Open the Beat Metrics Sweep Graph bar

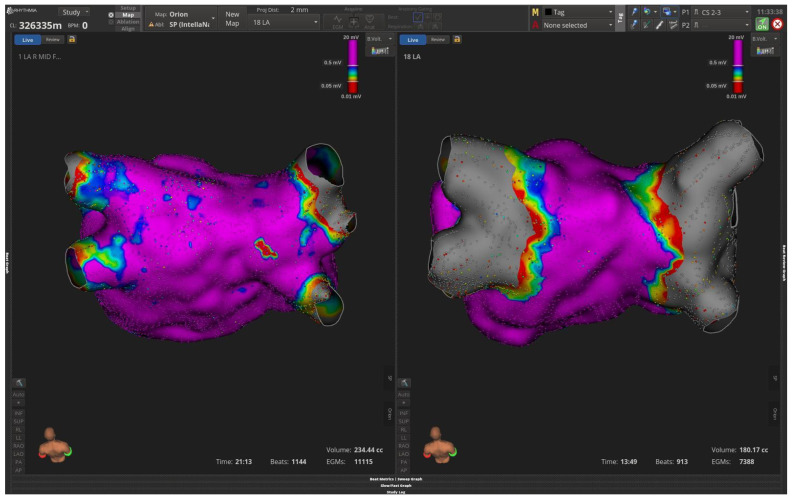click(x=396, y=479)
